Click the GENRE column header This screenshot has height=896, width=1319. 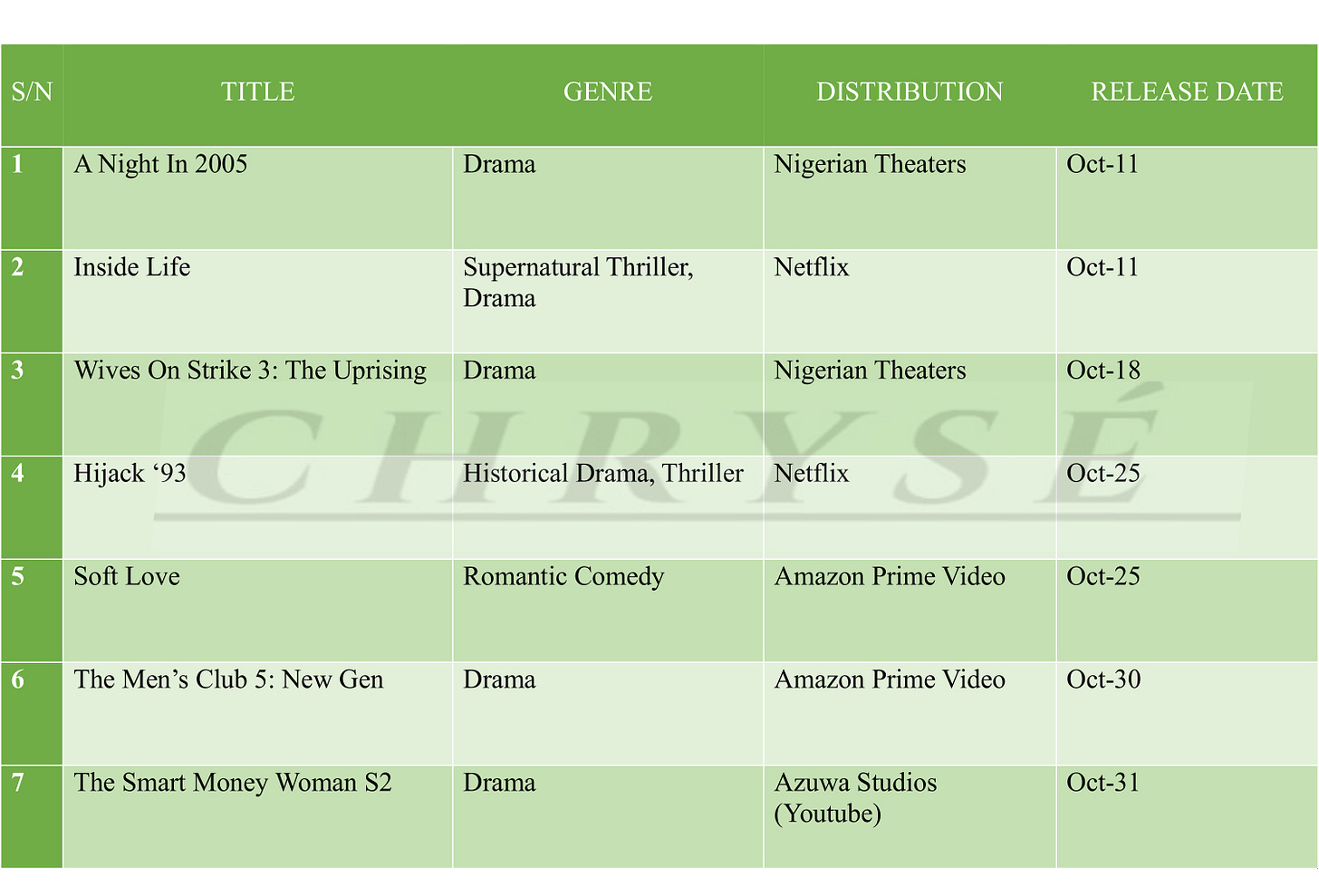[608, 92]
